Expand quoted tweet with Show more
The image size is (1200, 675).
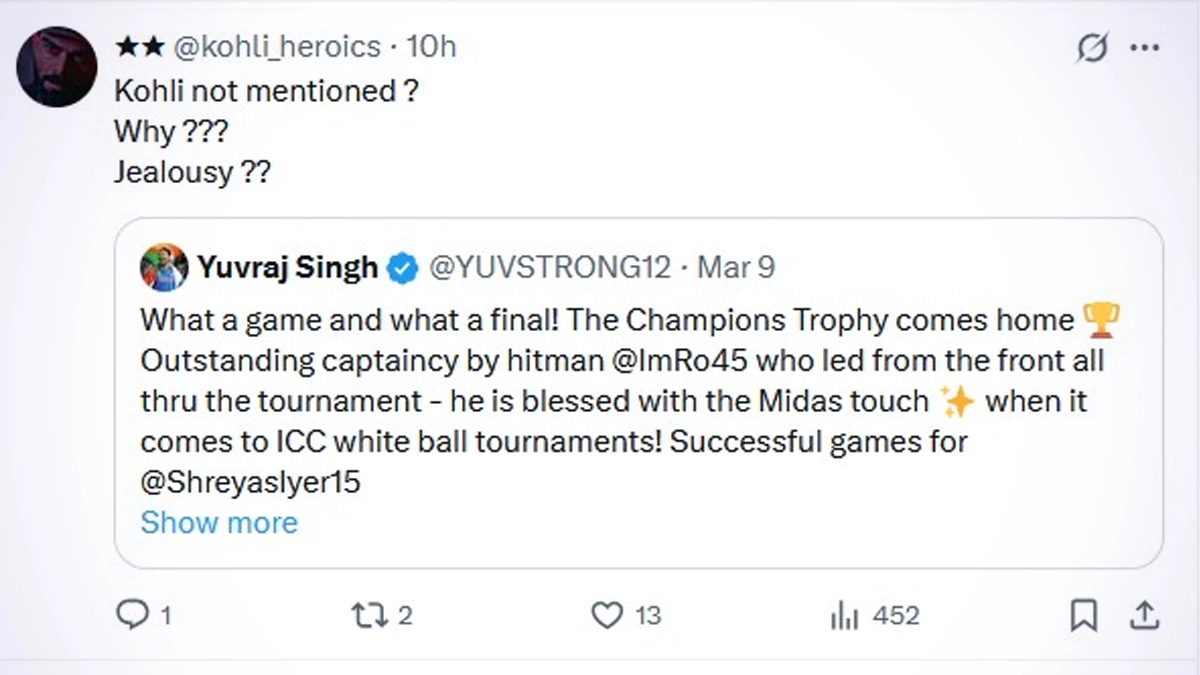click(219, 522)
